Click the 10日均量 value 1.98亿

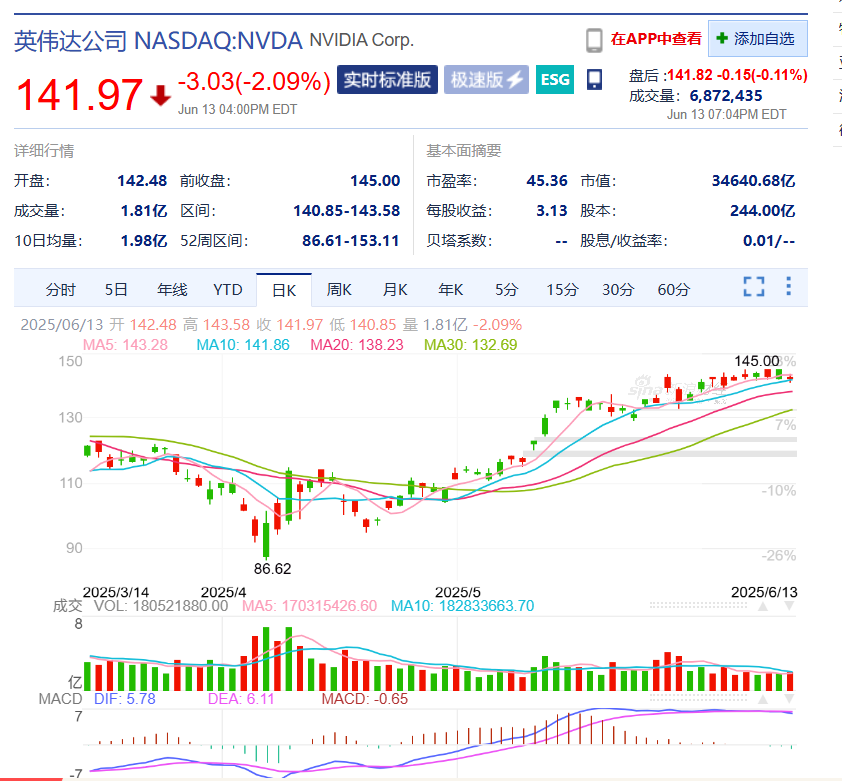[144, 241]
